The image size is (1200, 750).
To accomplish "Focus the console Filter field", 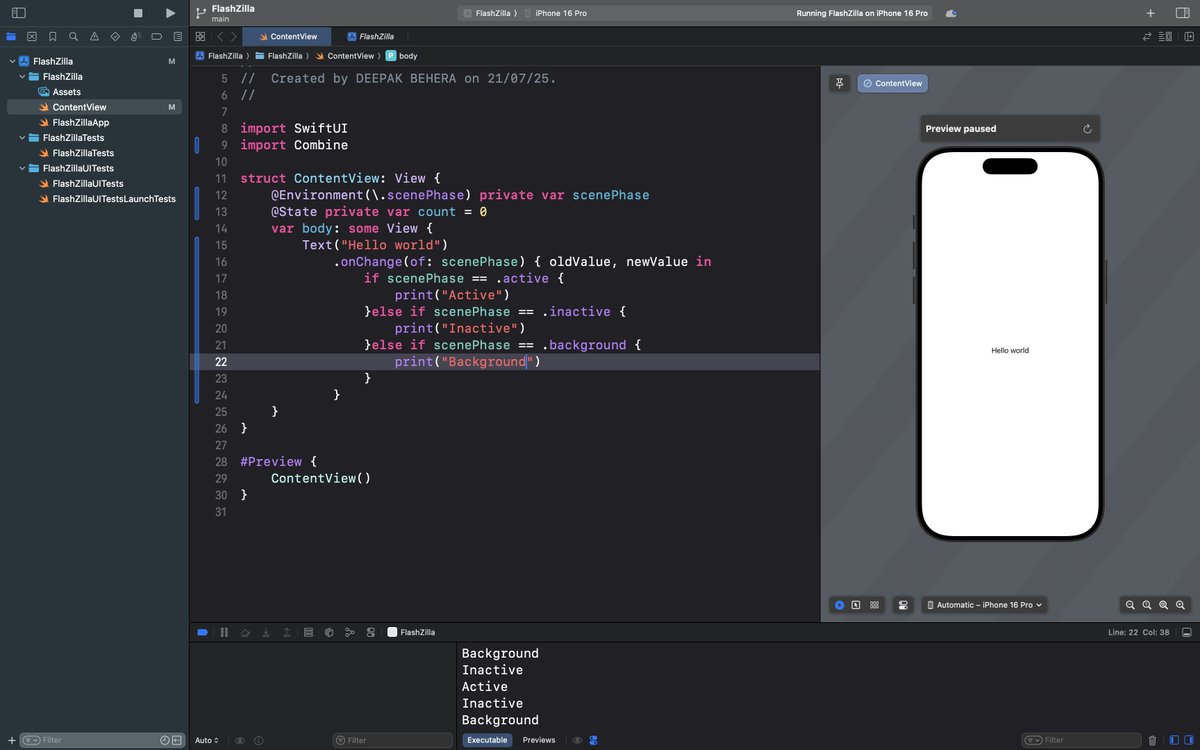I will point(1081,740).
